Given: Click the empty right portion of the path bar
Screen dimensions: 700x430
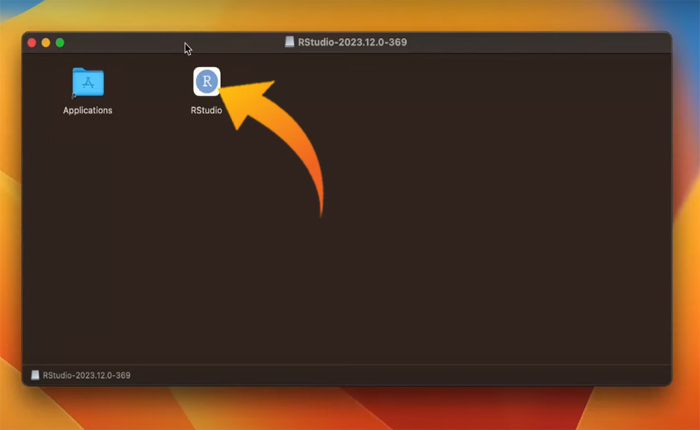Looking at the screenshot, I should pos(450,375).
